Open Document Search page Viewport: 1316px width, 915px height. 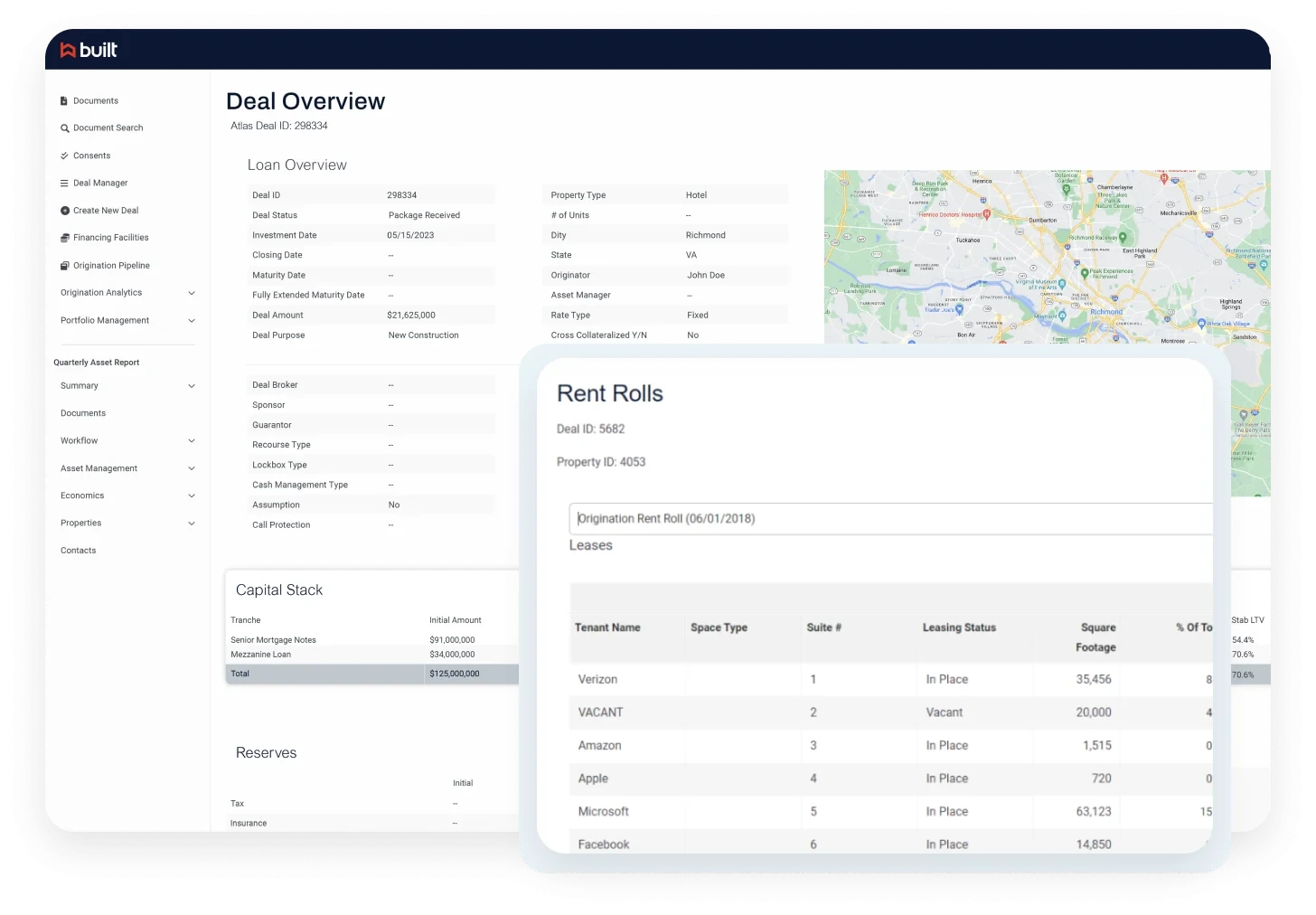click(108, 128)
